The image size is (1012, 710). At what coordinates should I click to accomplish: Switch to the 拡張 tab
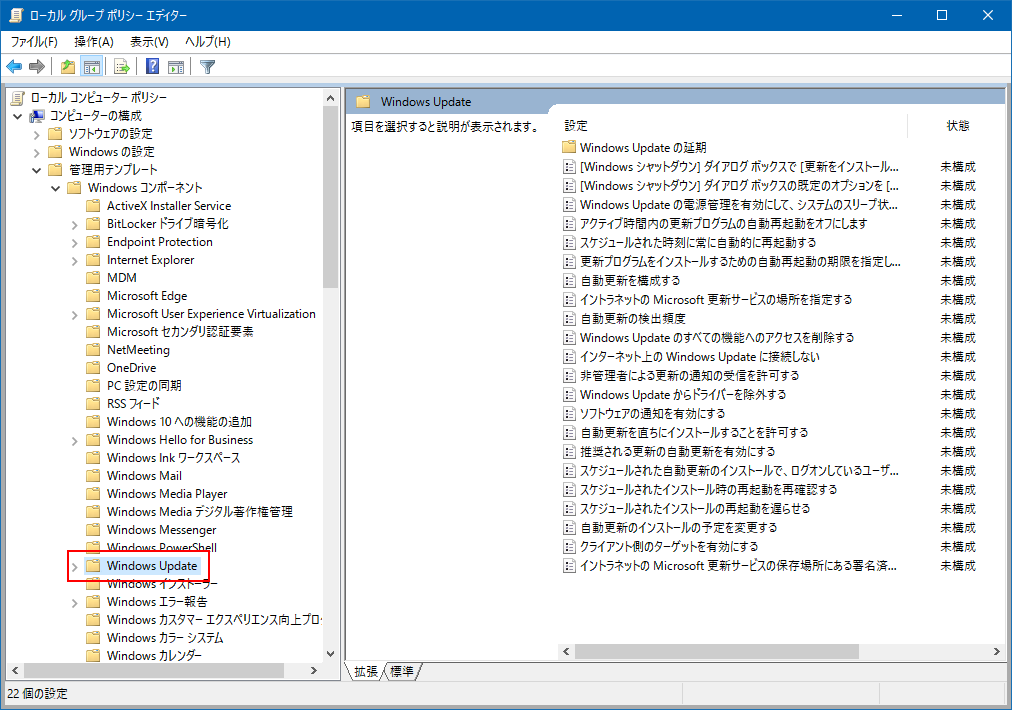click(x=366, y=671)
